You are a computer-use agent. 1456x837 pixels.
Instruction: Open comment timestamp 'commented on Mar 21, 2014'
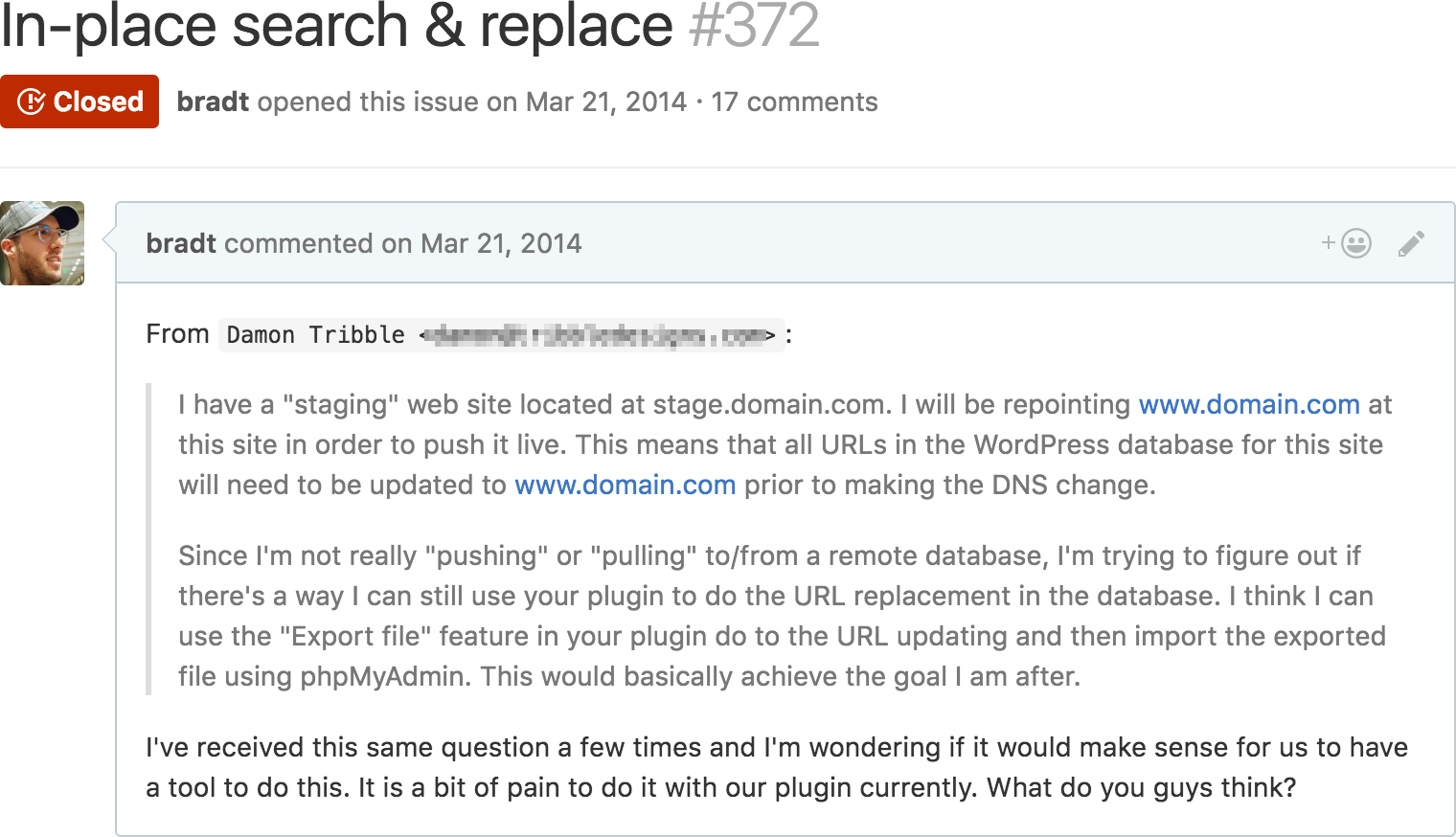tap(402, 243)
